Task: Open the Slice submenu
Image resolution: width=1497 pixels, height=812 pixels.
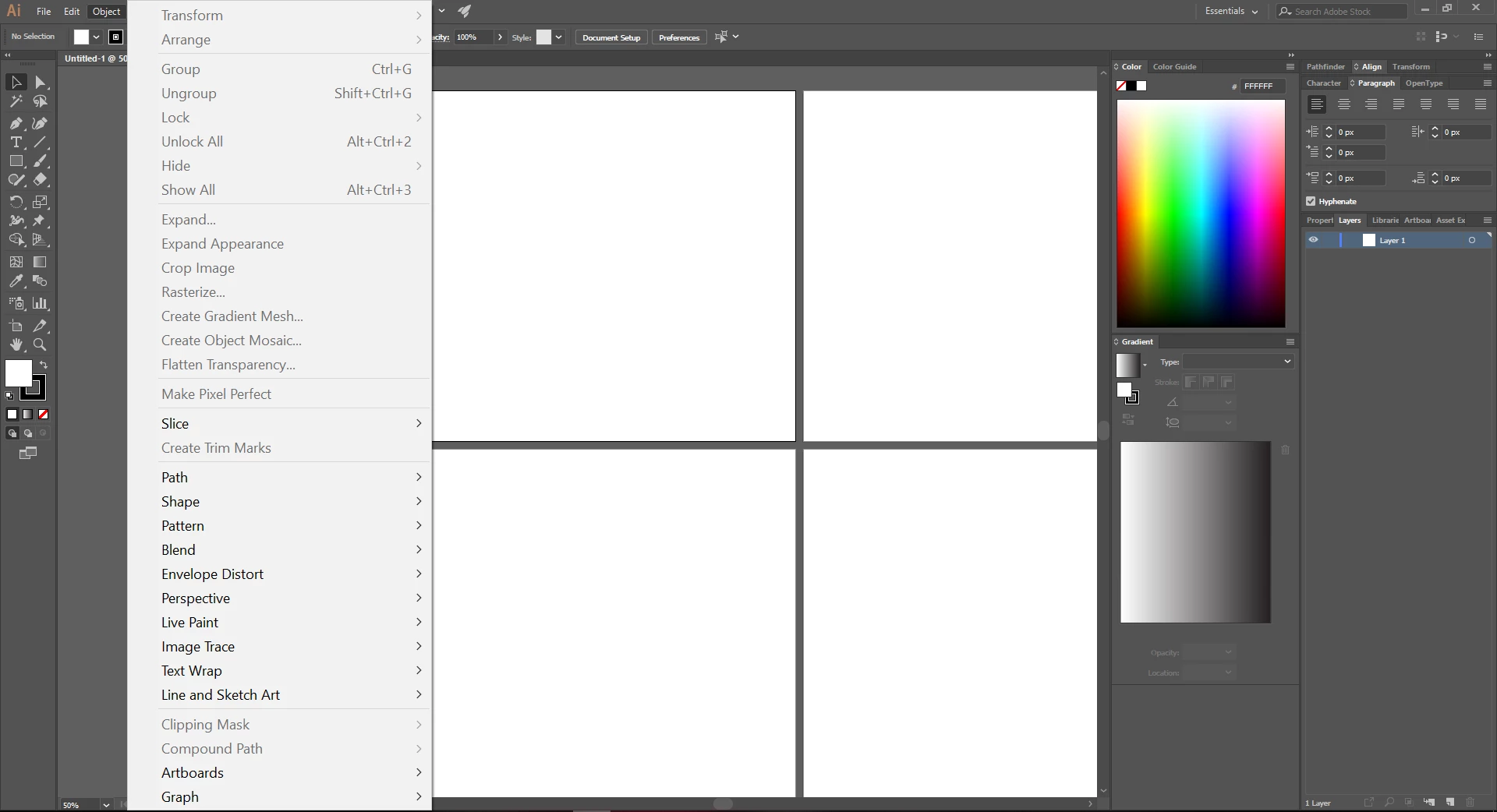Action: point(290,423)
